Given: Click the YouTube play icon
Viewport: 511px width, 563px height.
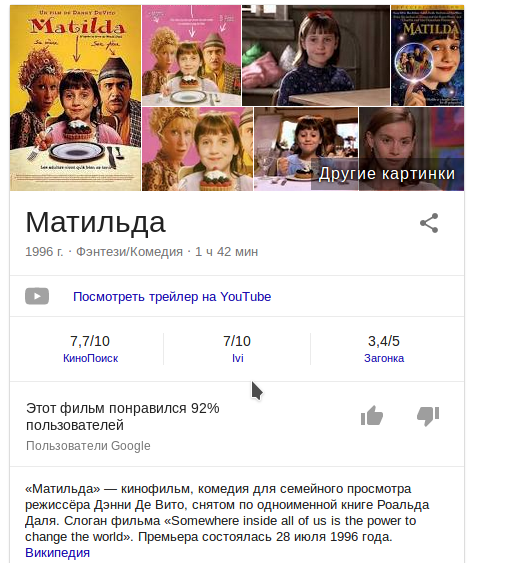Looking at the screenshot, I should pos(37,296).
